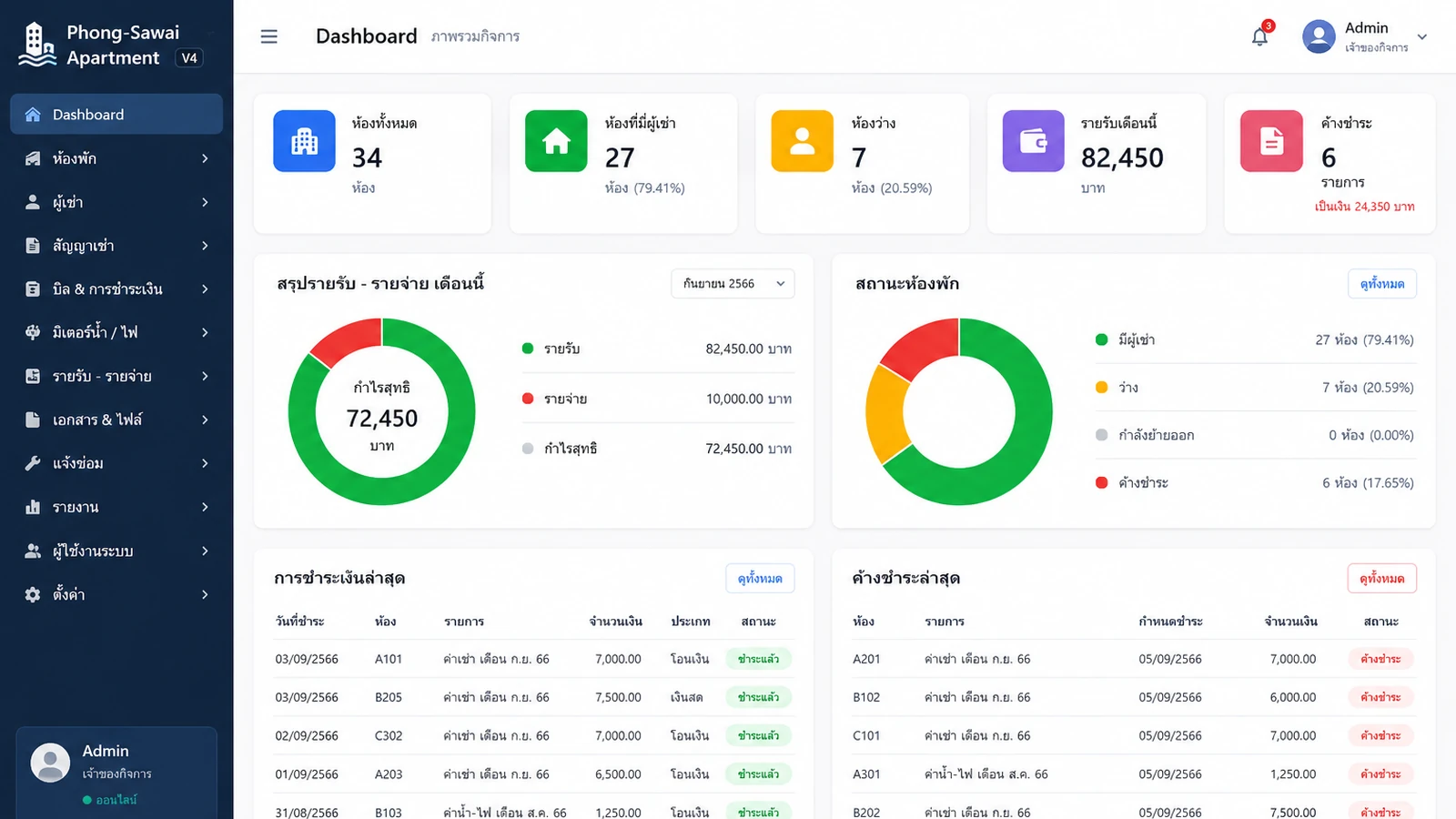The image size is (1456, 819).
Task: Click the ผู้เช่า person icon in sidebar
Action: click(33, 202)
